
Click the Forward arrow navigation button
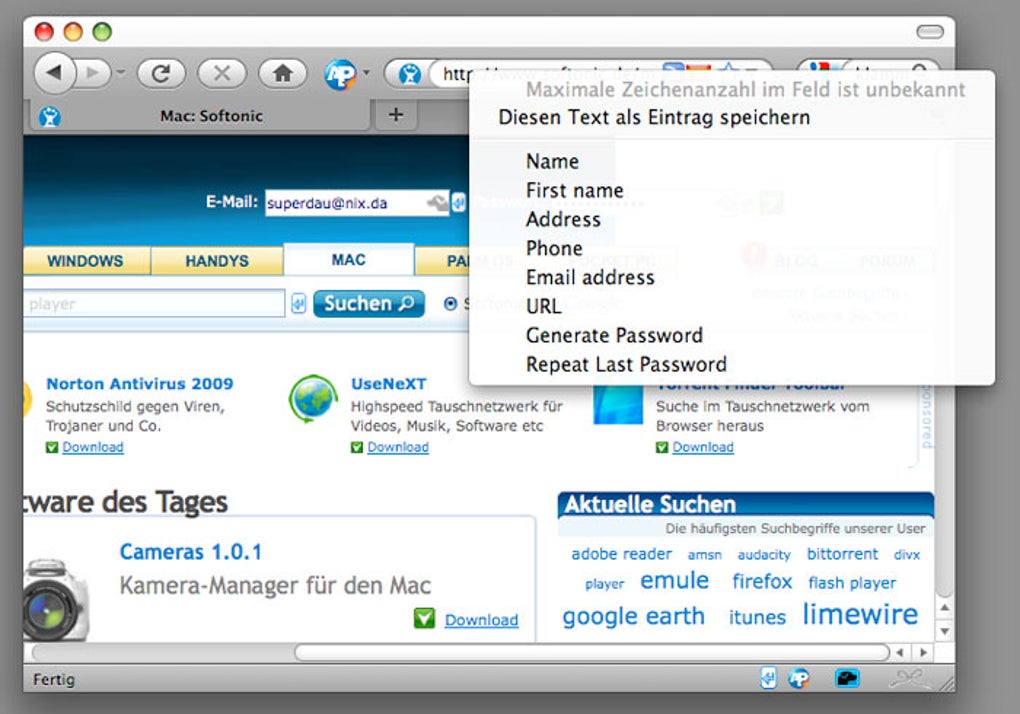[94, 73]
